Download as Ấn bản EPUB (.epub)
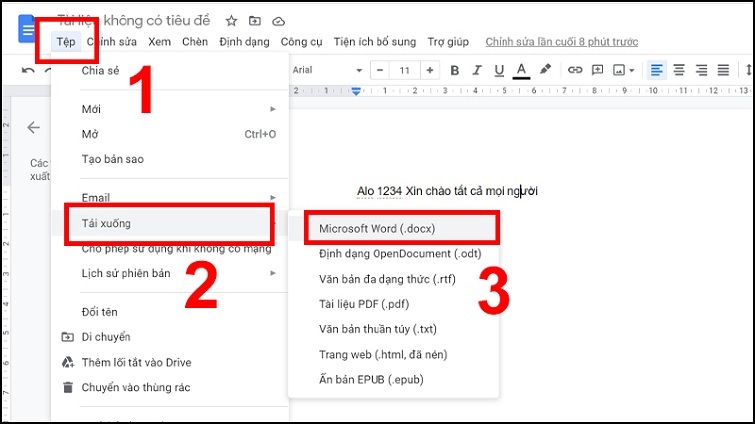Image resolution: width=755 pixels, height=424 pixels. point(393,380)
